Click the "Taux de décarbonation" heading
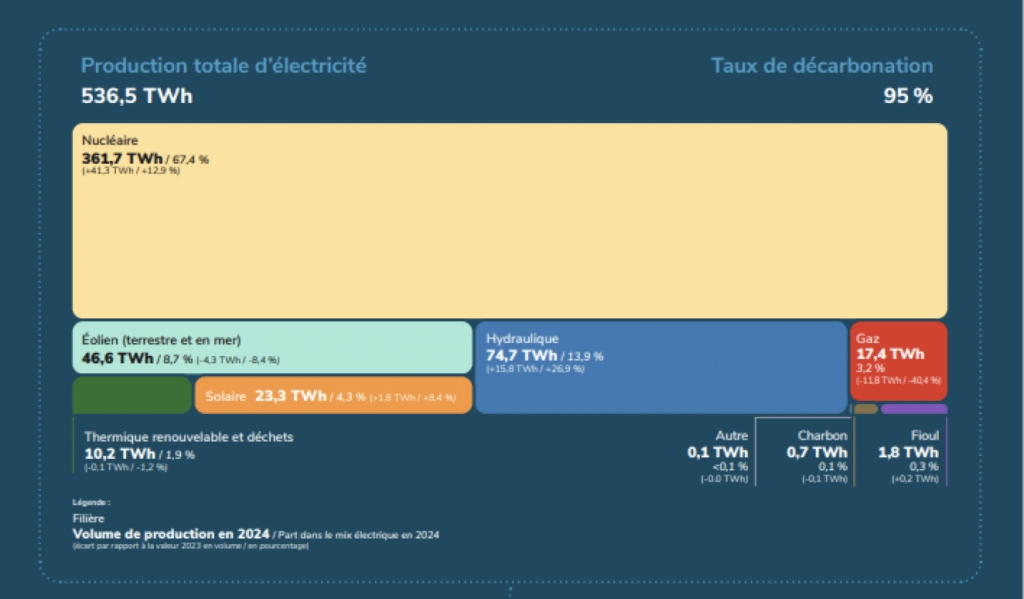The width and height of the screenshot is (1024, 599). pos(821,66)
